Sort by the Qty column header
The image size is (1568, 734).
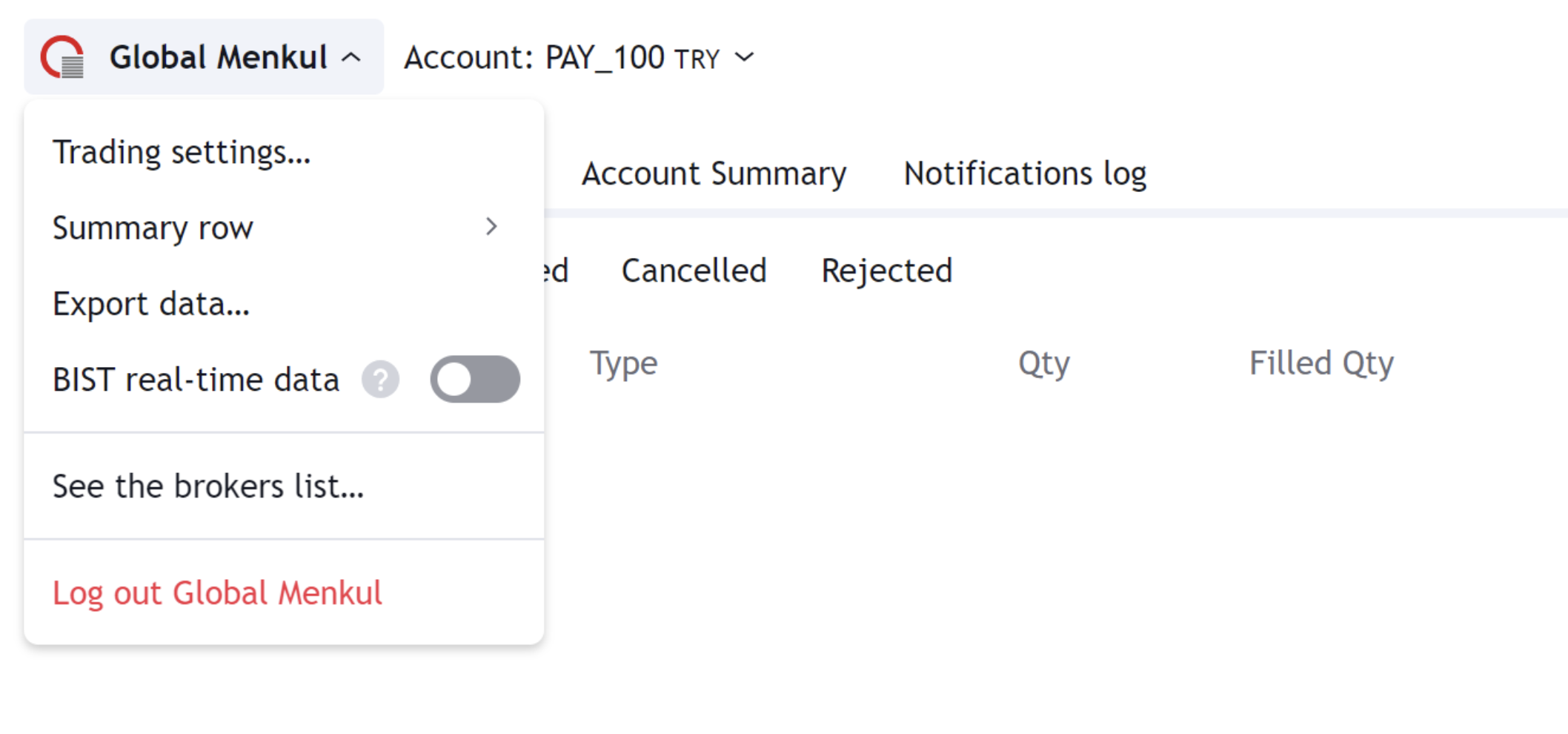[x=1043, y=363]
